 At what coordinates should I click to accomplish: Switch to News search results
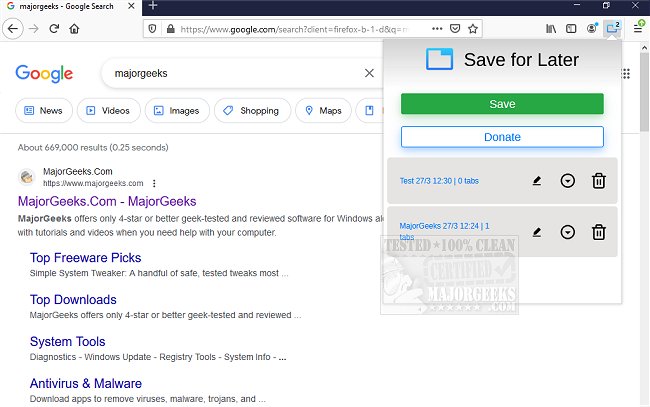pos(44,111)
